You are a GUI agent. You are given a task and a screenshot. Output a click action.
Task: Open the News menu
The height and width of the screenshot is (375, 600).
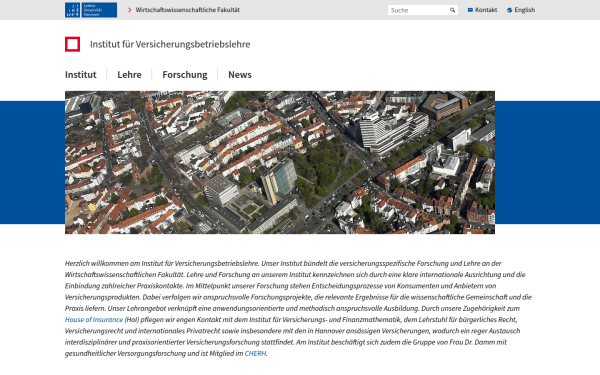(240, 75)
